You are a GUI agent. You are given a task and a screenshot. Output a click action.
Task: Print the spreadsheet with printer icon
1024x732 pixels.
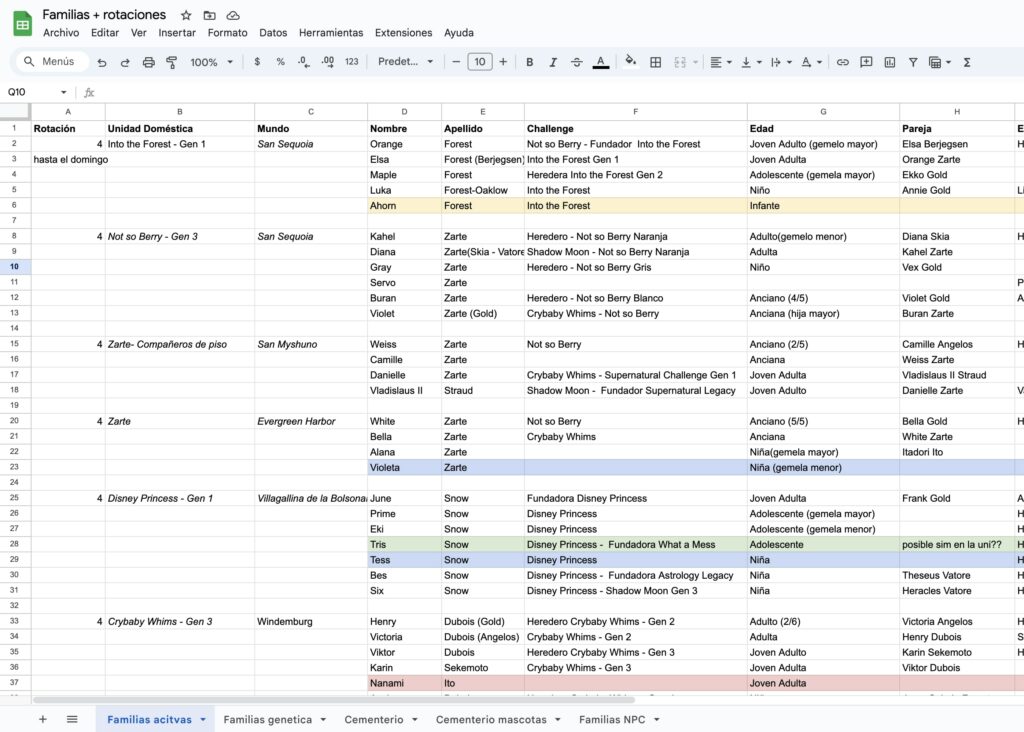(148, 62)
